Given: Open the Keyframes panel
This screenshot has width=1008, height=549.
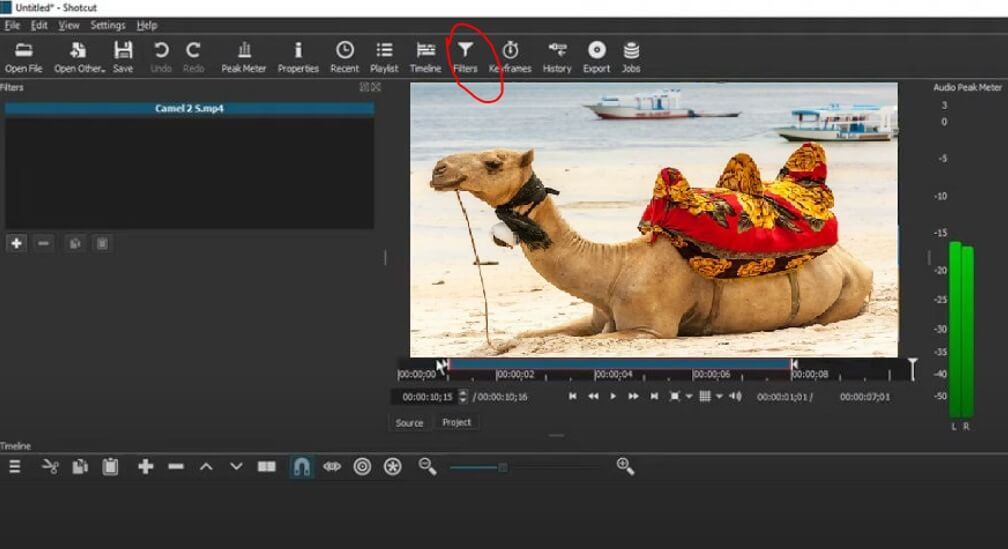Looking at the screenshot, I should 510,57.
